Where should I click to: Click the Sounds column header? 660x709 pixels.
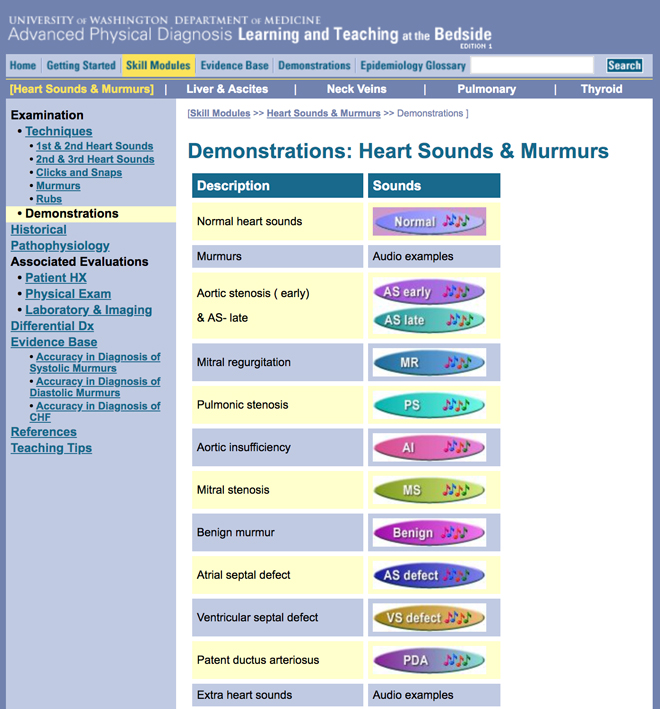tap(434, 185)
